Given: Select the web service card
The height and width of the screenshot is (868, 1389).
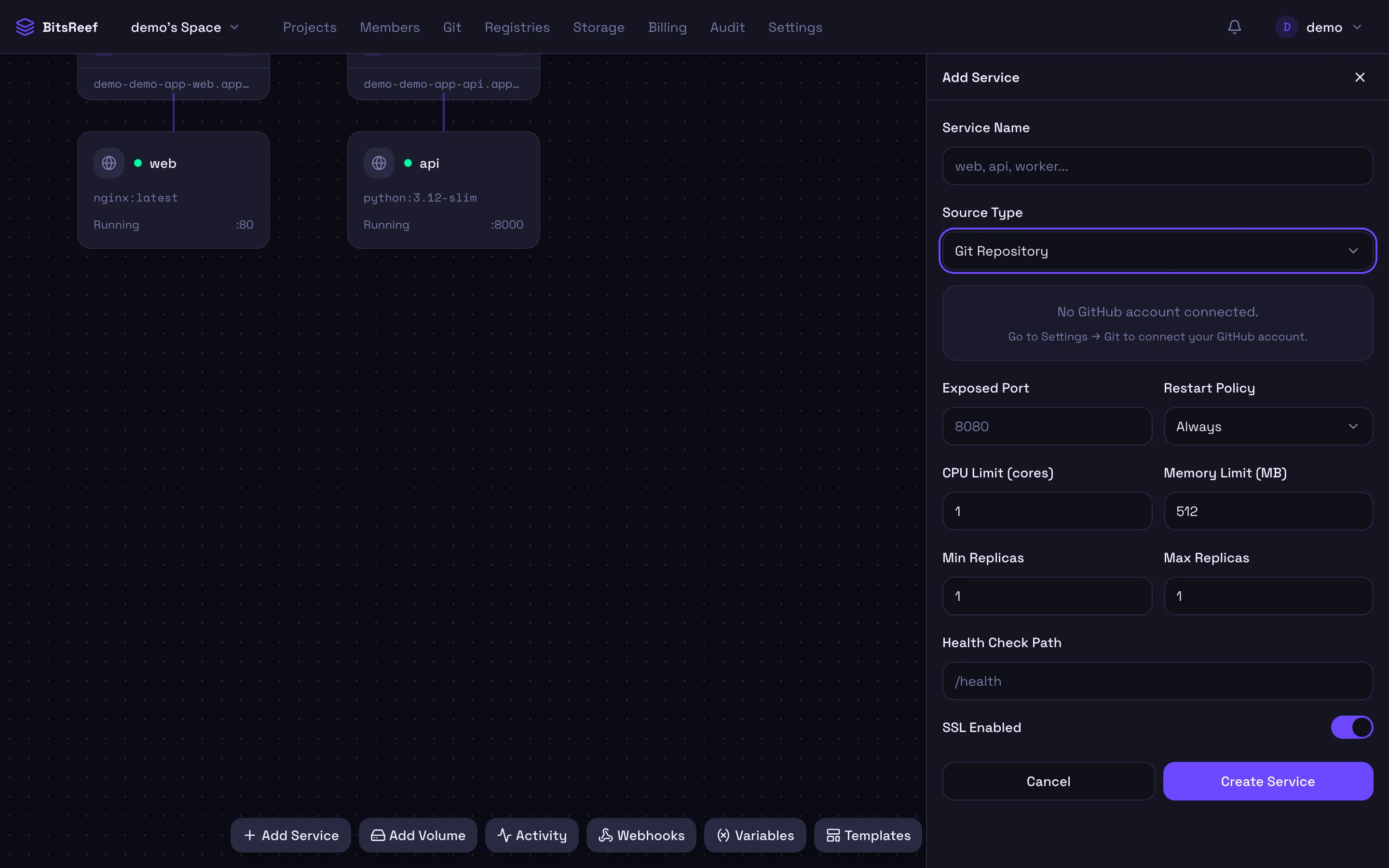Looking at the screenshot, I should [173, 190].
